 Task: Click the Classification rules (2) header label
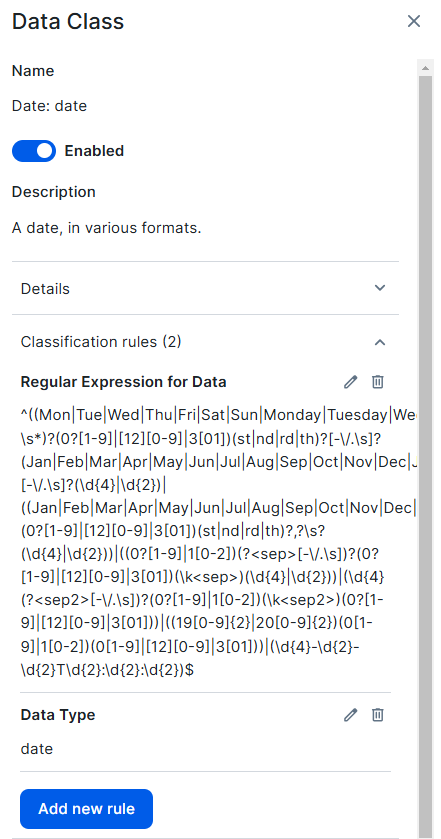click(x=101, y=342)
